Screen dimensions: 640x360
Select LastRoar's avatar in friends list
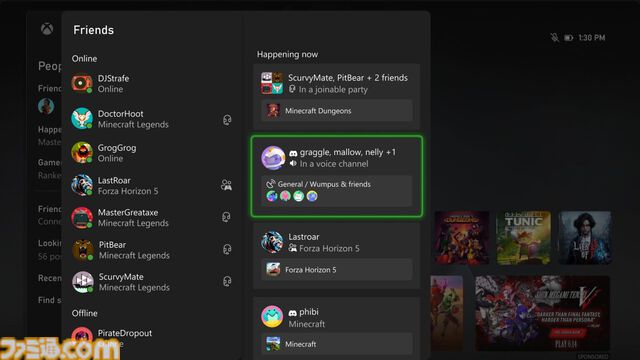pyautogui.click(x=82, y=185)
